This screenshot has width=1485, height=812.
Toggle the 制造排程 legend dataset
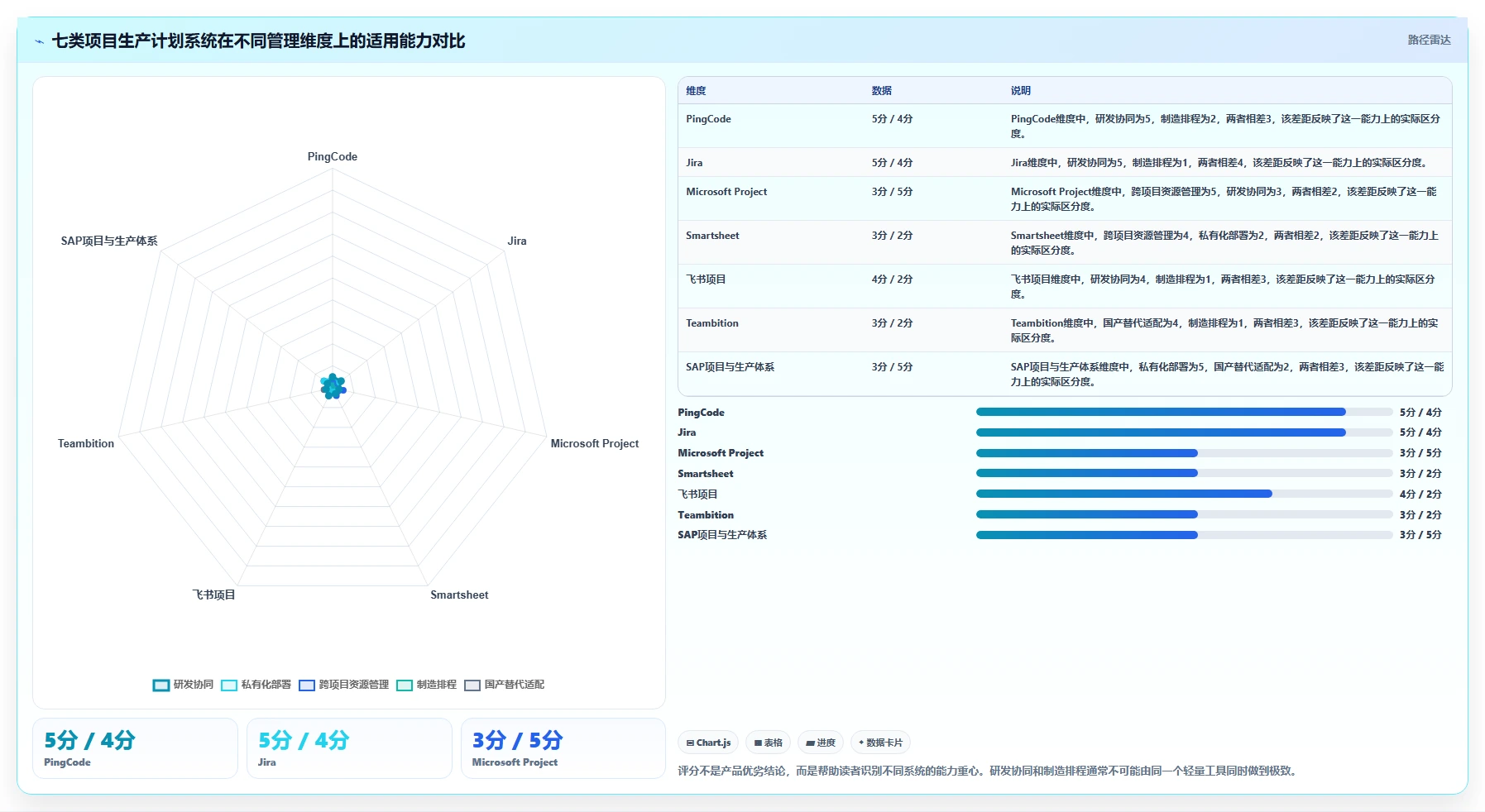point(426,685)
